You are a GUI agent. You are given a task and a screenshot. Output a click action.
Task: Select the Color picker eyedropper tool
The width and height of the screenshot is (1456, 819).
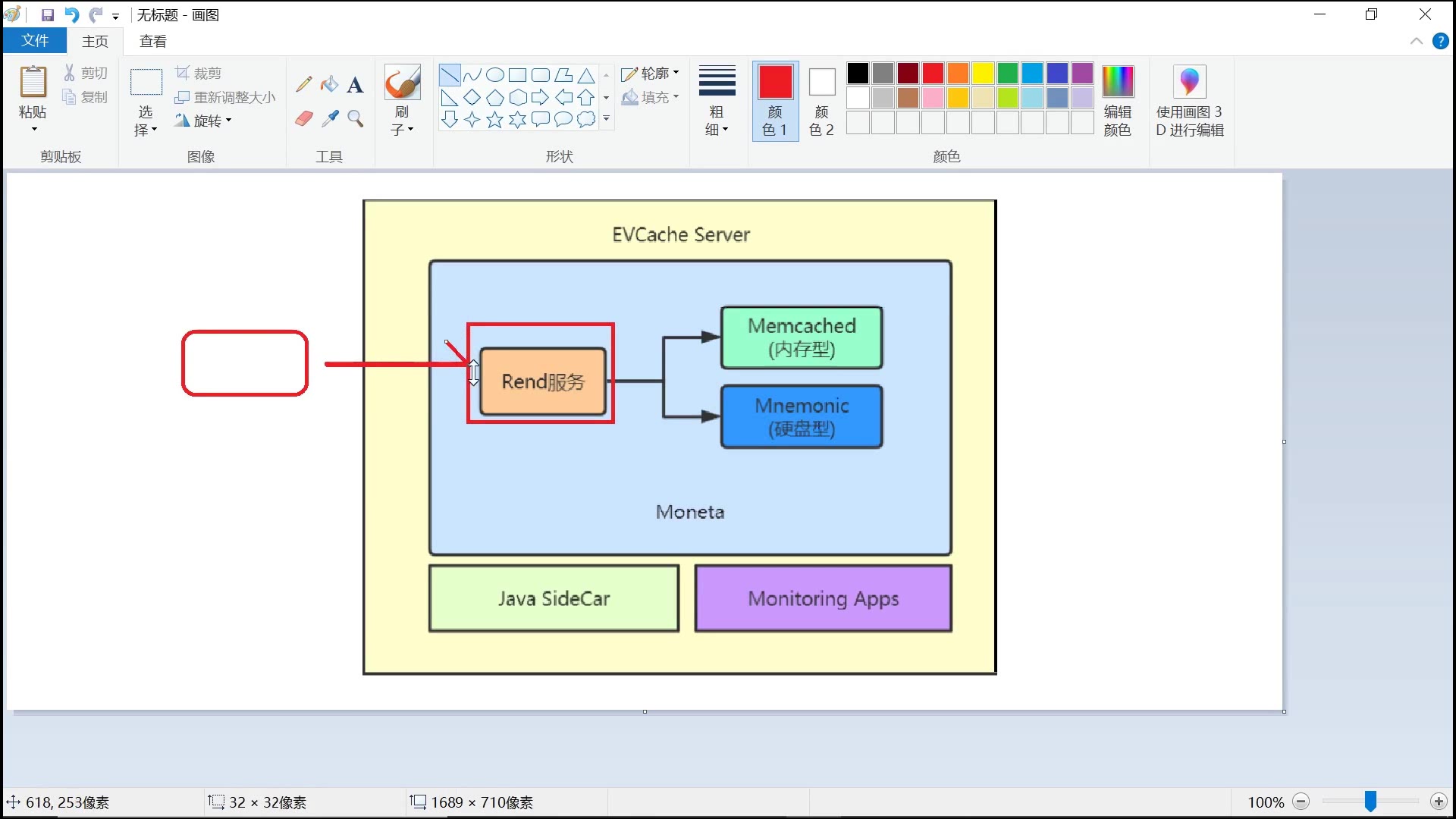point(329,118)
